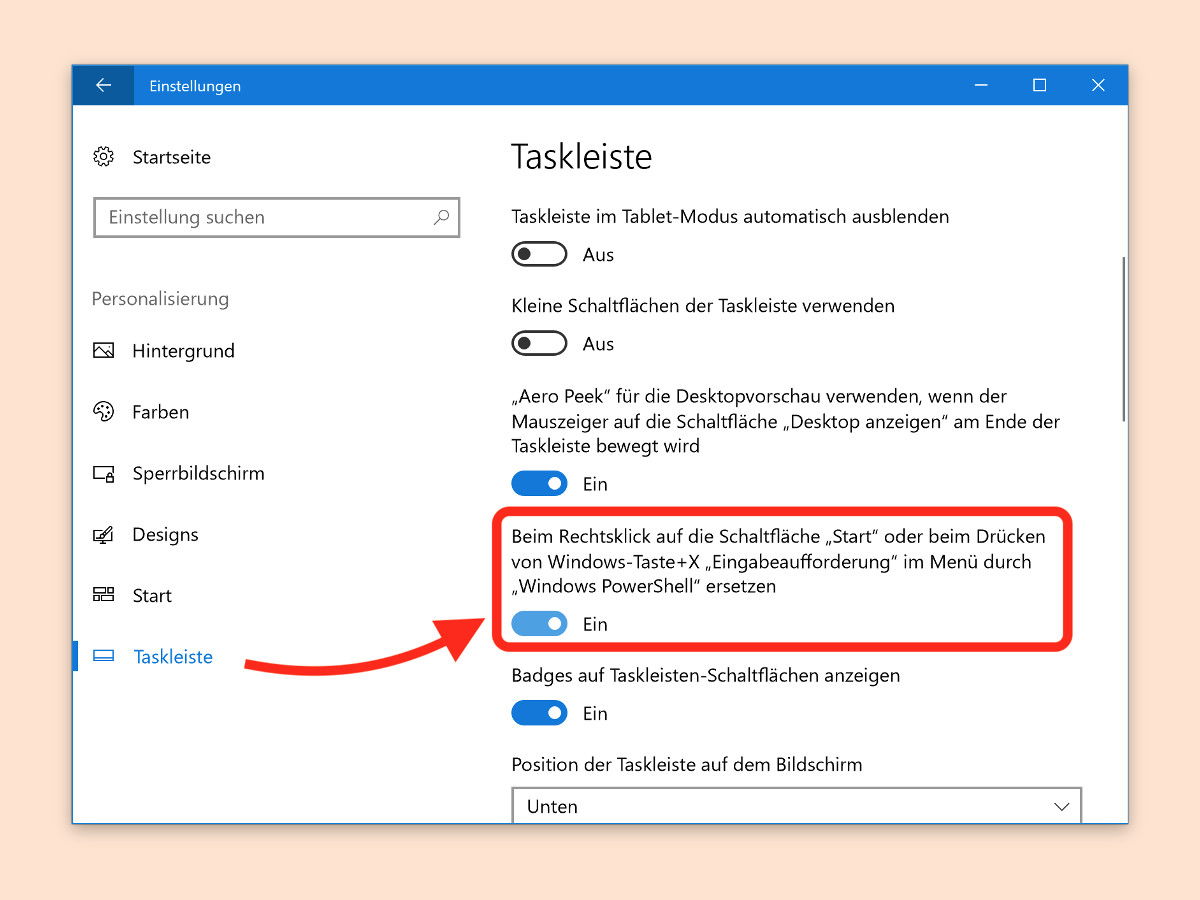Turn off Badges auf Taskleisten-Schaltflächen
The width and height of the screenshot is (1200, 900).
539,713
